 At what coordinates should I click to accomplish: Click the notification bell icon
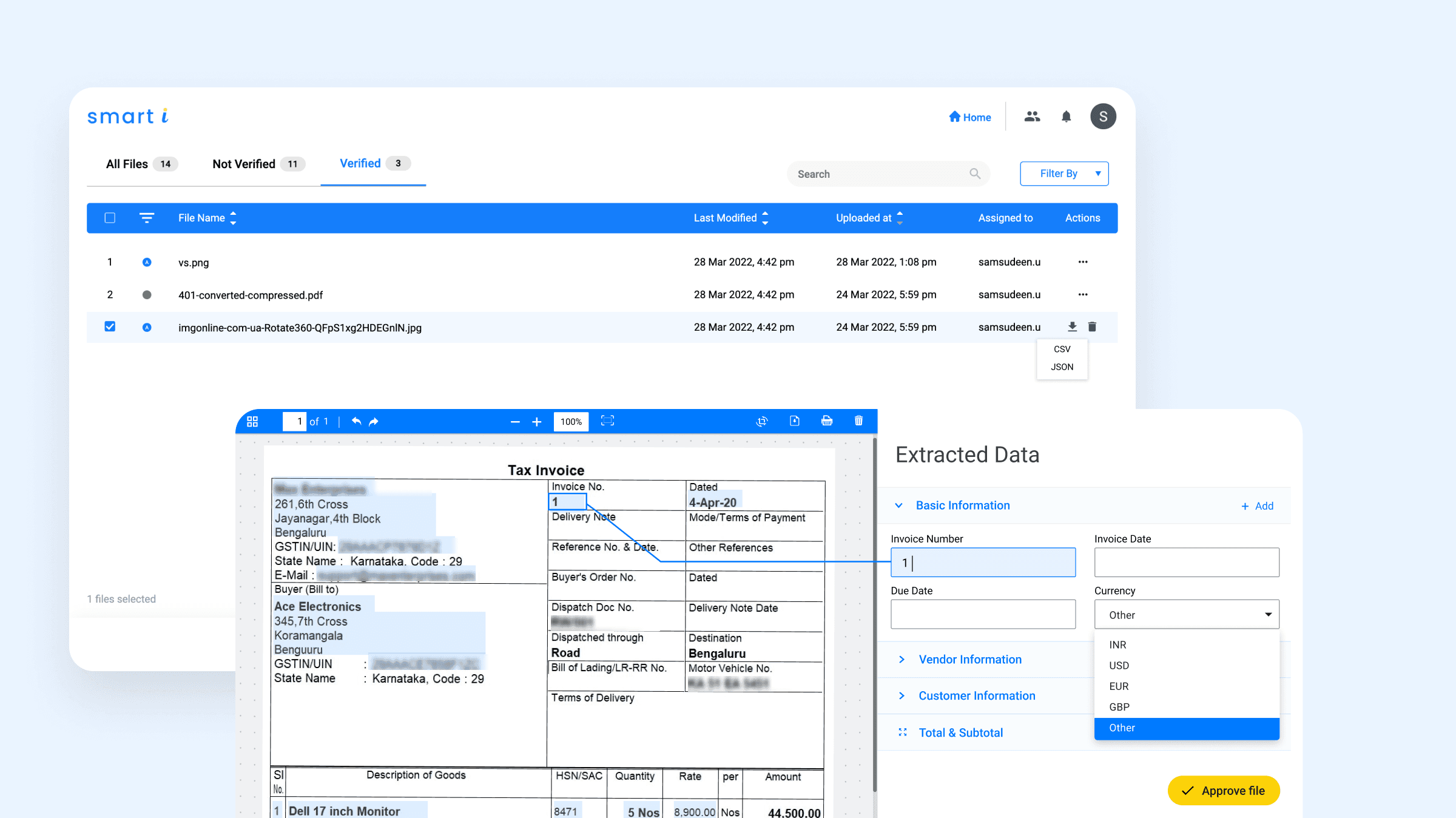1066,117
